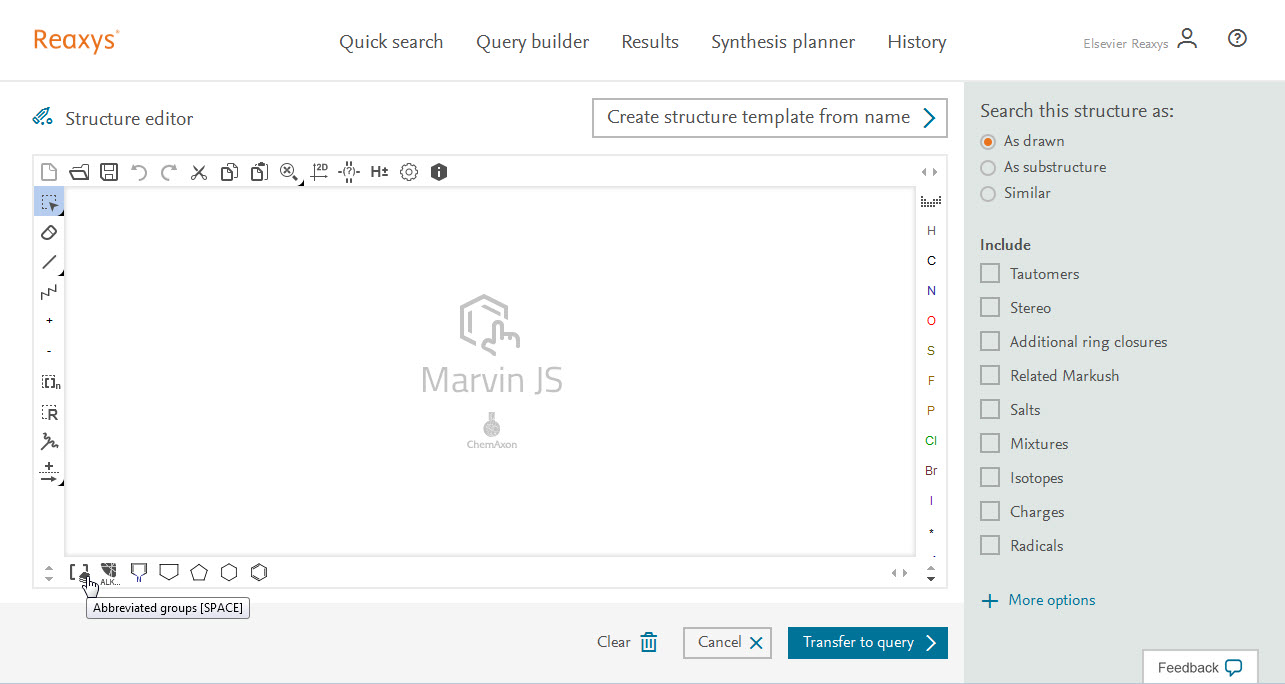This screenshot has width=1285, height=684.
Task: Pick the Oxygen atom from element palette
Action: (x=931, y=321)
